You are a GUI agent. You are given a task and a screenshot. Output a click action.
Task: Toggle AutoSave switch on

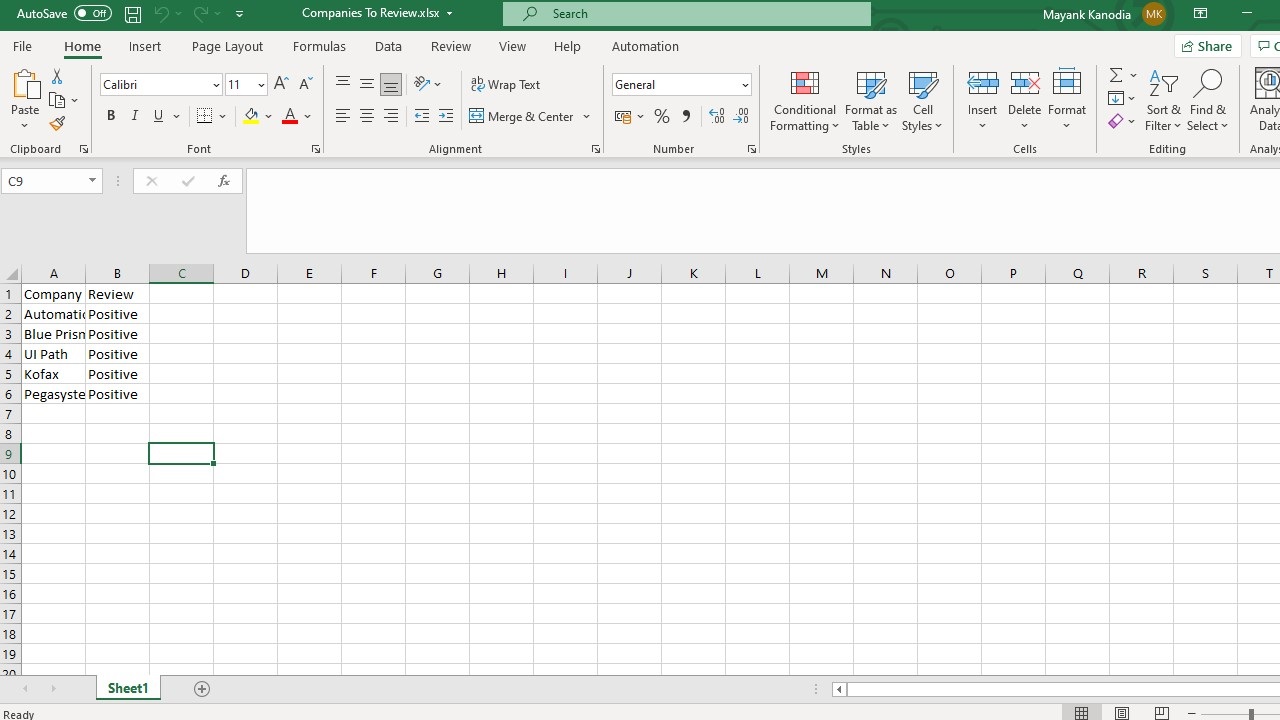pyautogui.click(x=93, y=14)
